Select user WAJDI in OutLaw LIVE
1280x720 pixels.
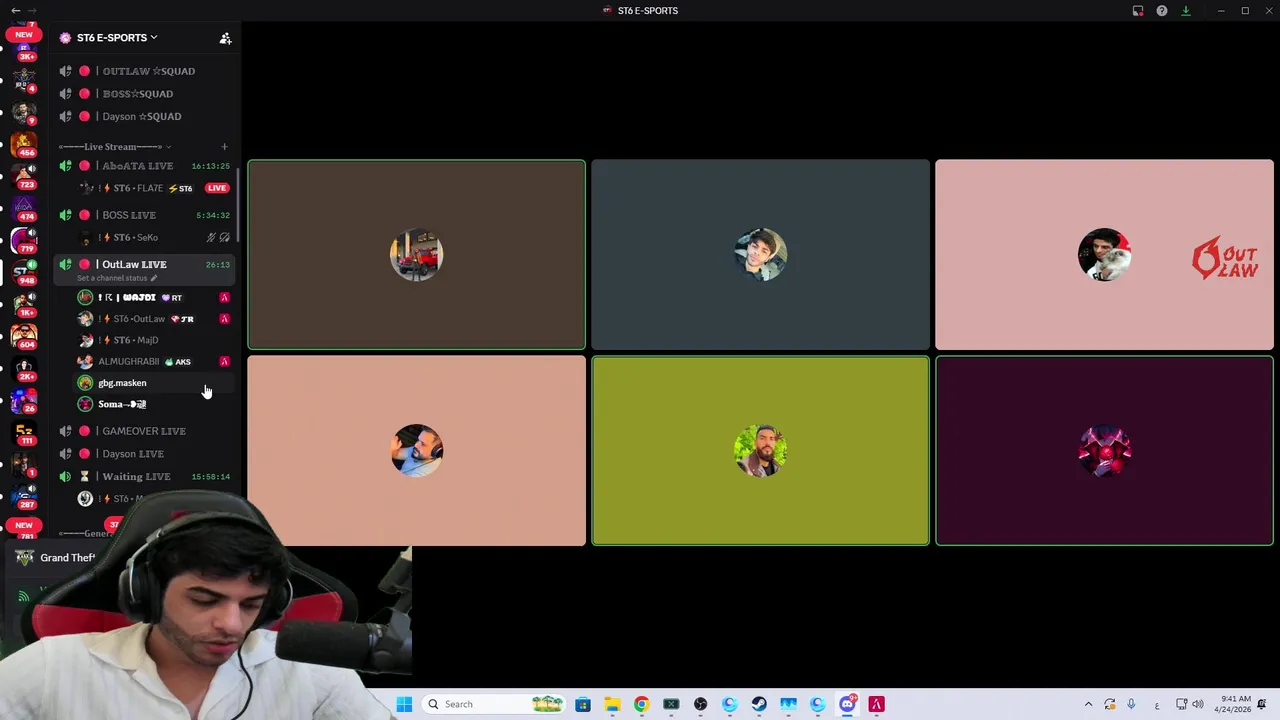(152, 298)
